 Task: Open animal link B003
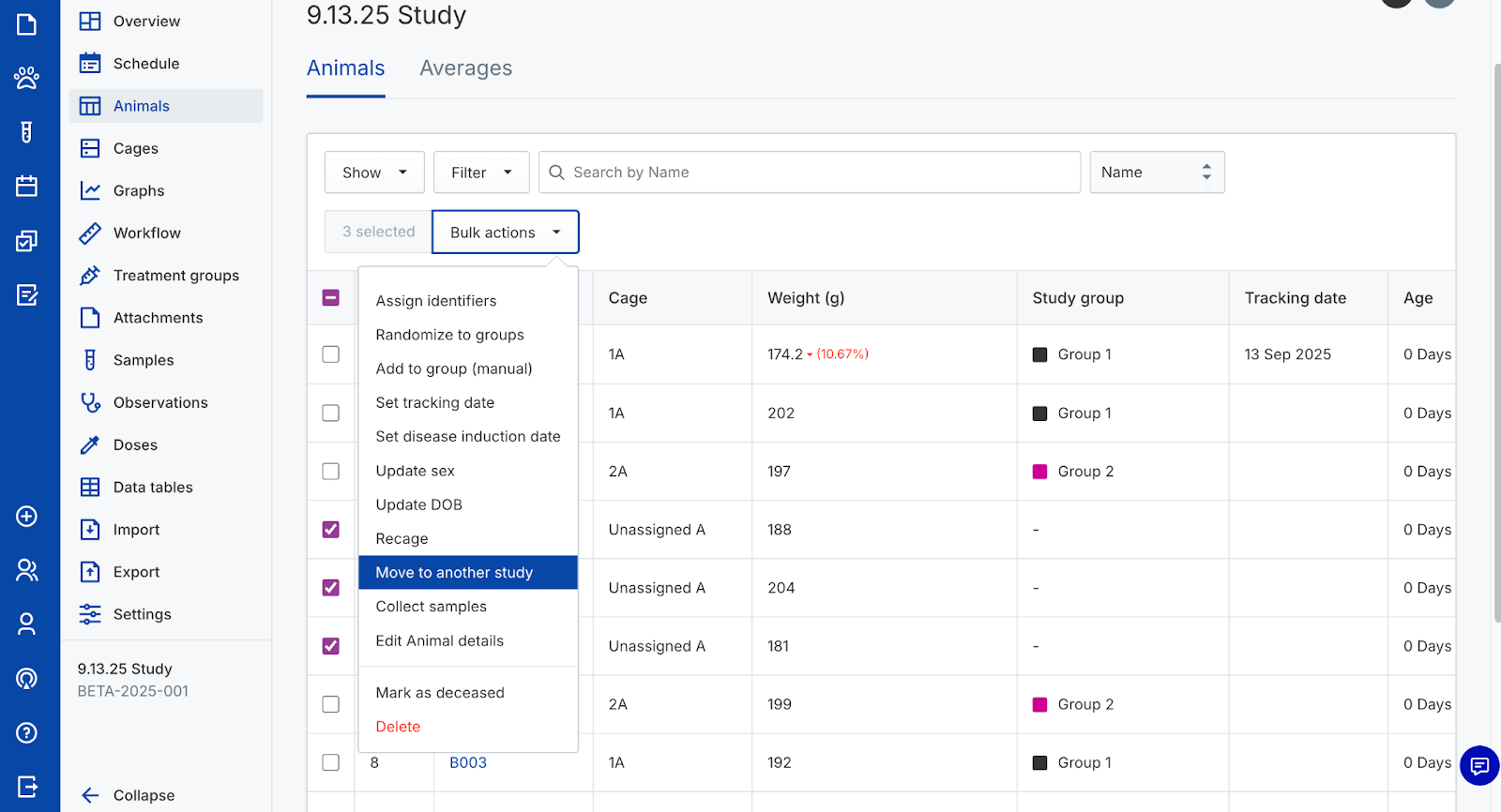pyautogui.click(x=467, y=763)
